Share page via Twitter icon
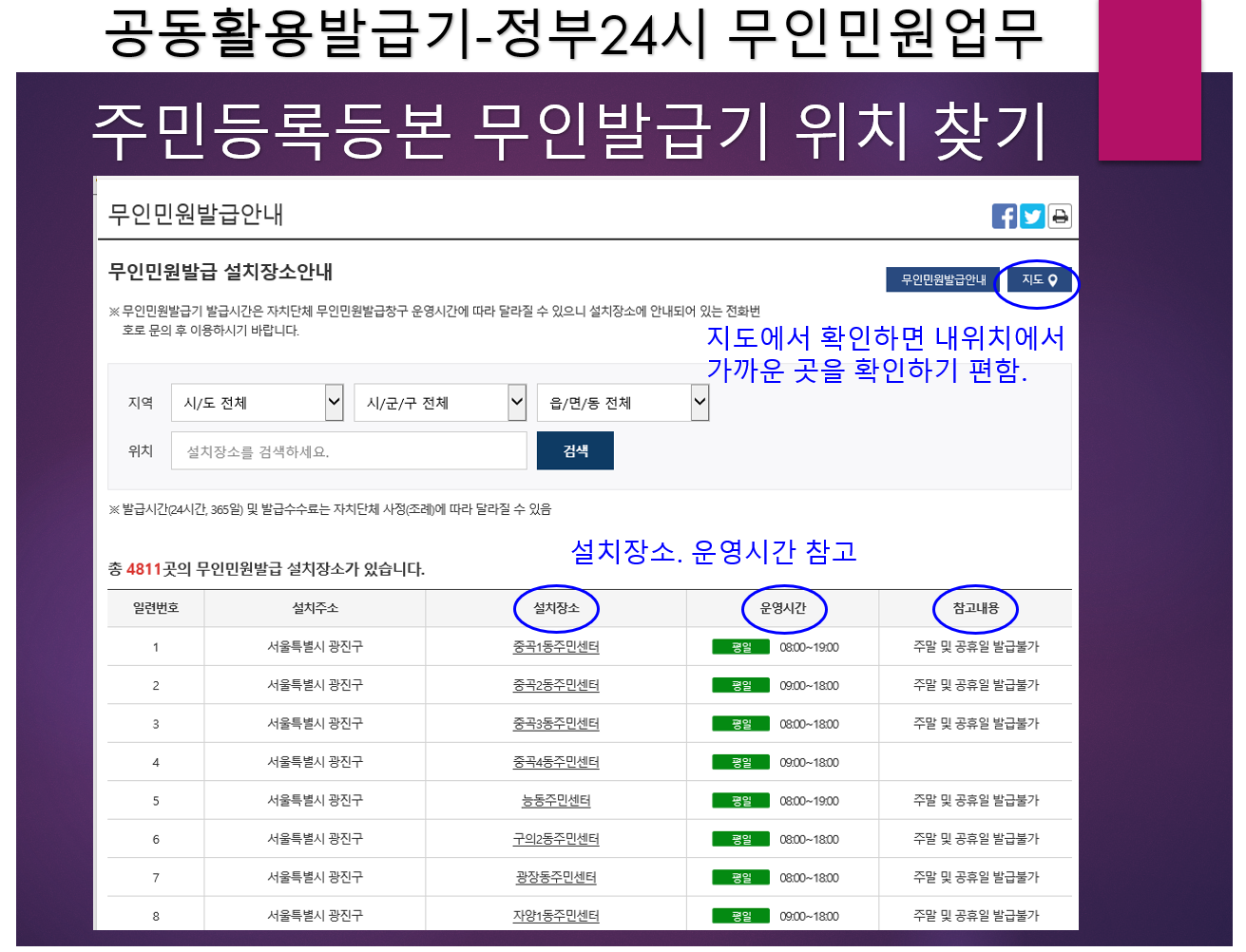Screen dimensions: 1246x952 click(x=1032, y=217)
